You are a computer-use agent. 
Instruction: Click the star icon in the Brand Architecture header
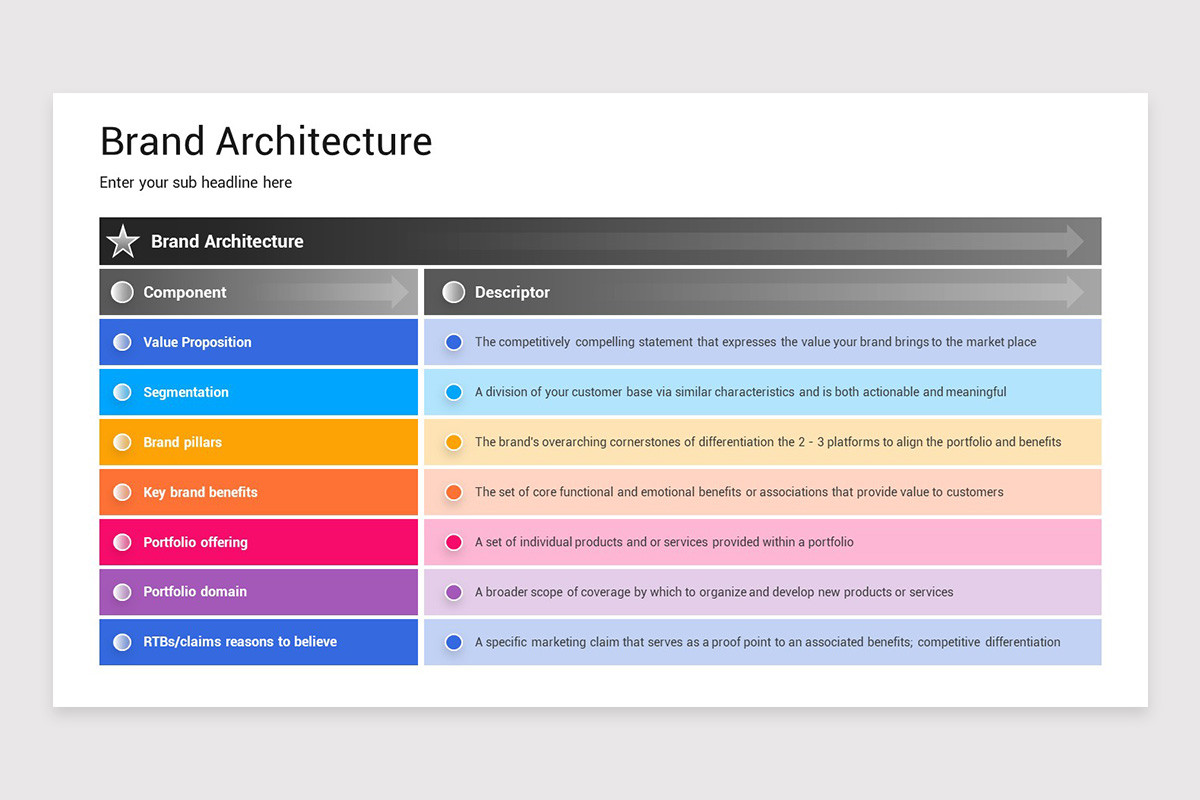[x=122, y=241]
